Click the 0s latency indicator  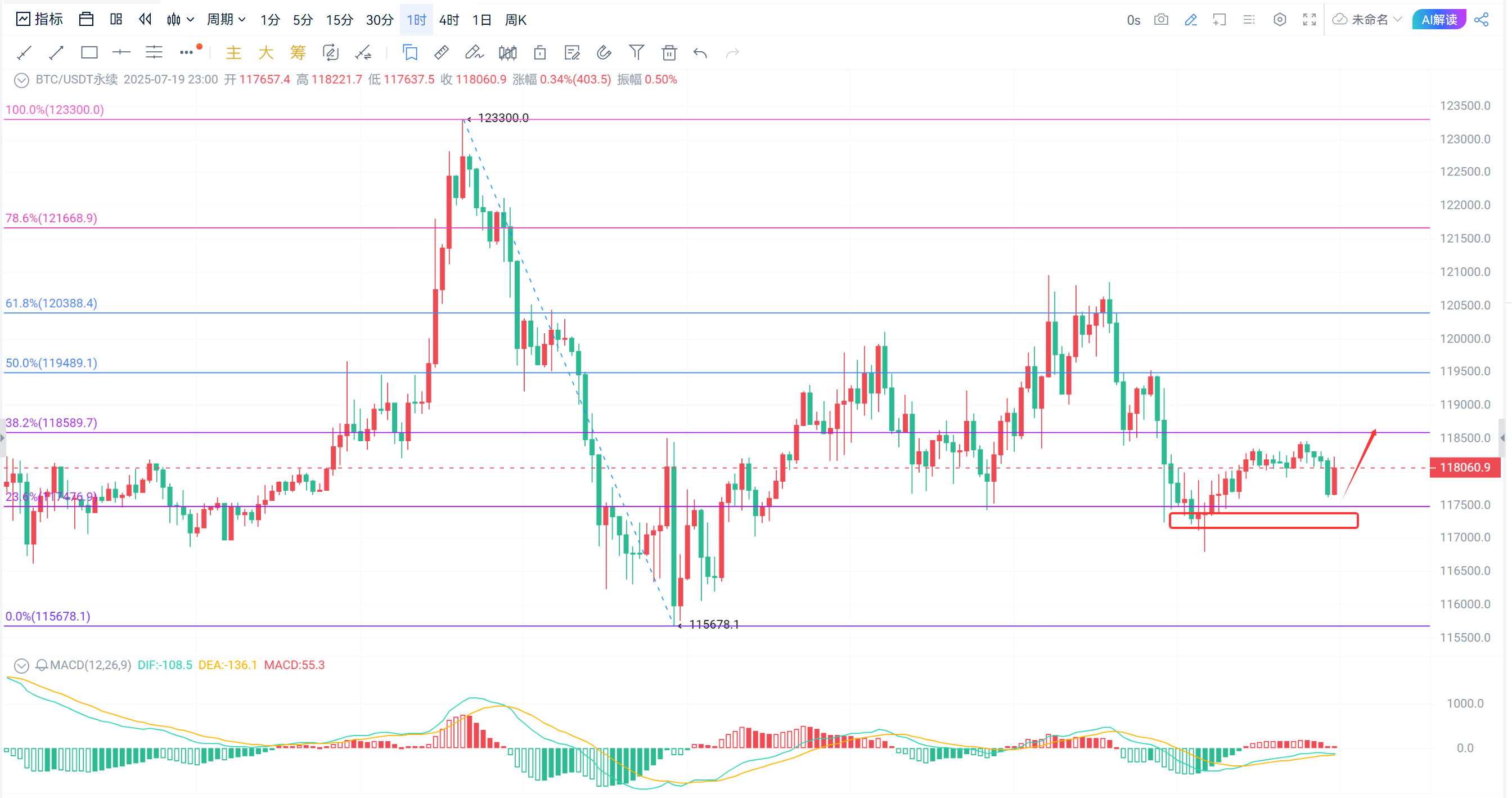tap(1133, 20)
